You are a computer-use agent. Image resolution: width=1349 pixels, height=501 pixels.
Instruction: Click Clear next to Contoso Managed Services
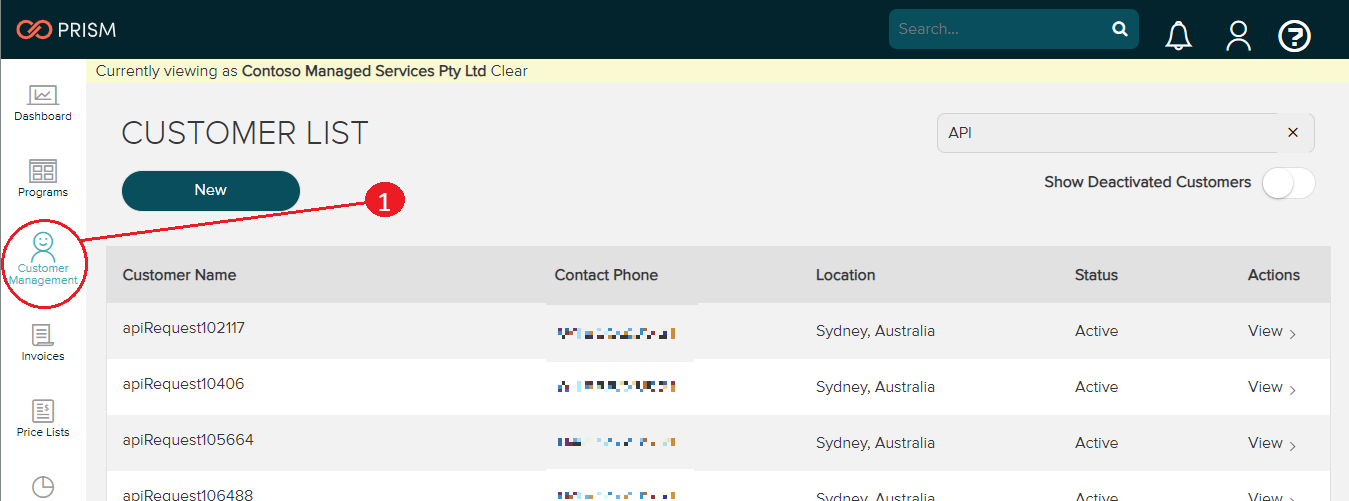coord(509,71)
